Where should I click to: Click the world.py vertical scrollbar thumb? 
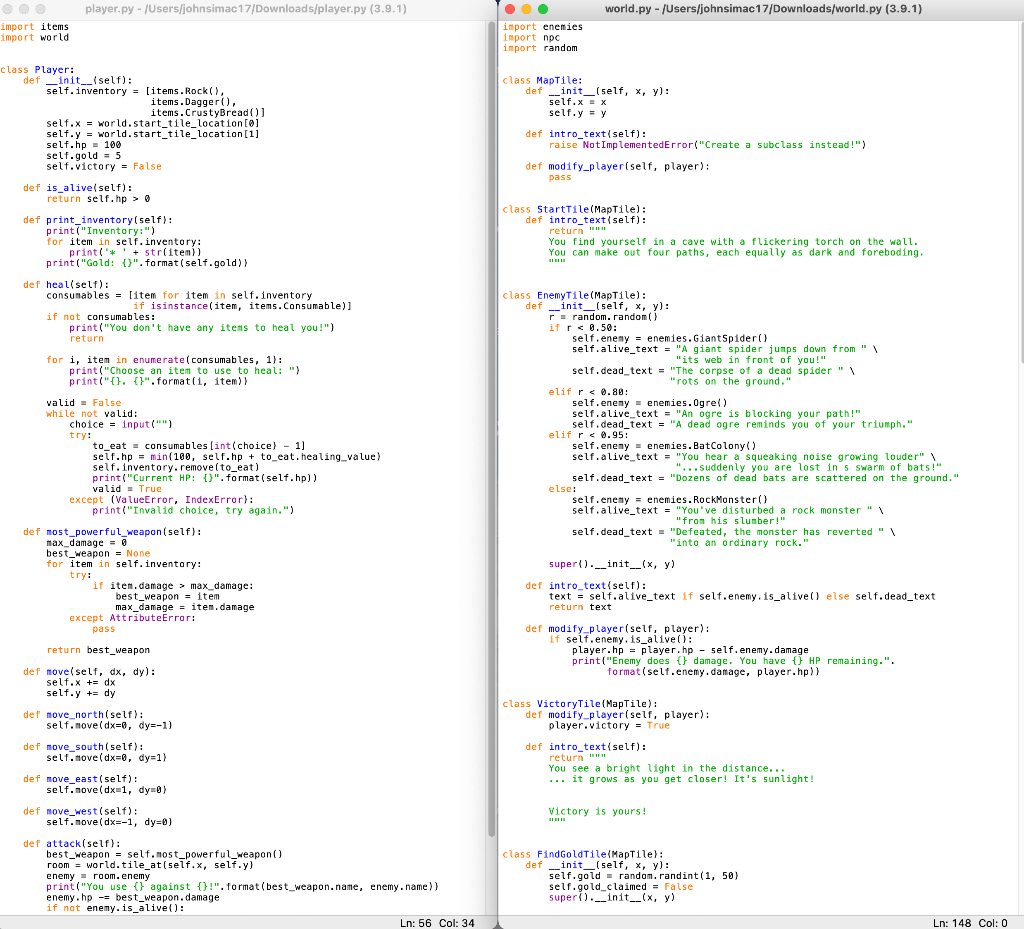[x=1020, y=193]
